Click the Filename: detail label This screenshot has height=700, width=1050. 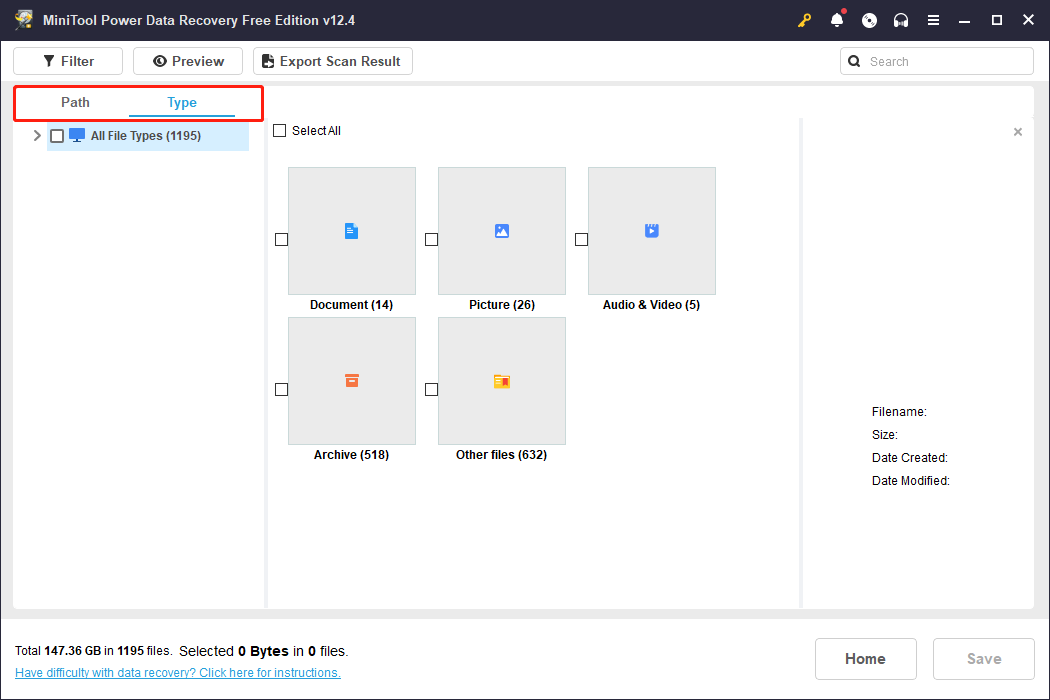899,412
